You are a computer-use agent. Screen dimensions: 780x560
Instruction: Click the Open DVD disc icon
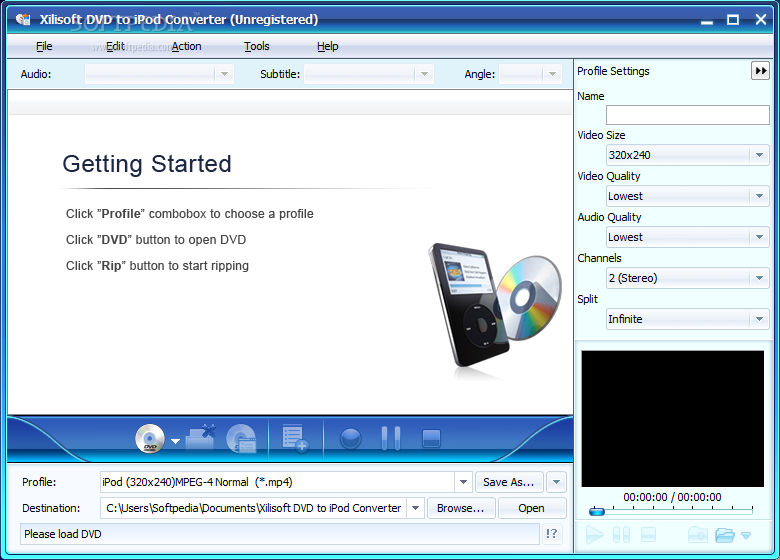click(150, 439)
